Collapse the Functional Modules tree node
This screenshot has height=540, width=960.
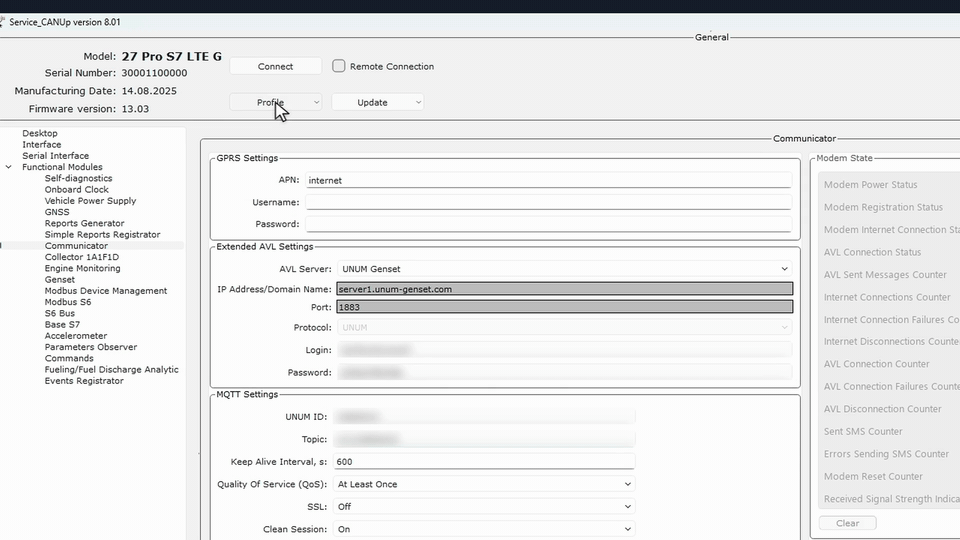click(9, 167)
